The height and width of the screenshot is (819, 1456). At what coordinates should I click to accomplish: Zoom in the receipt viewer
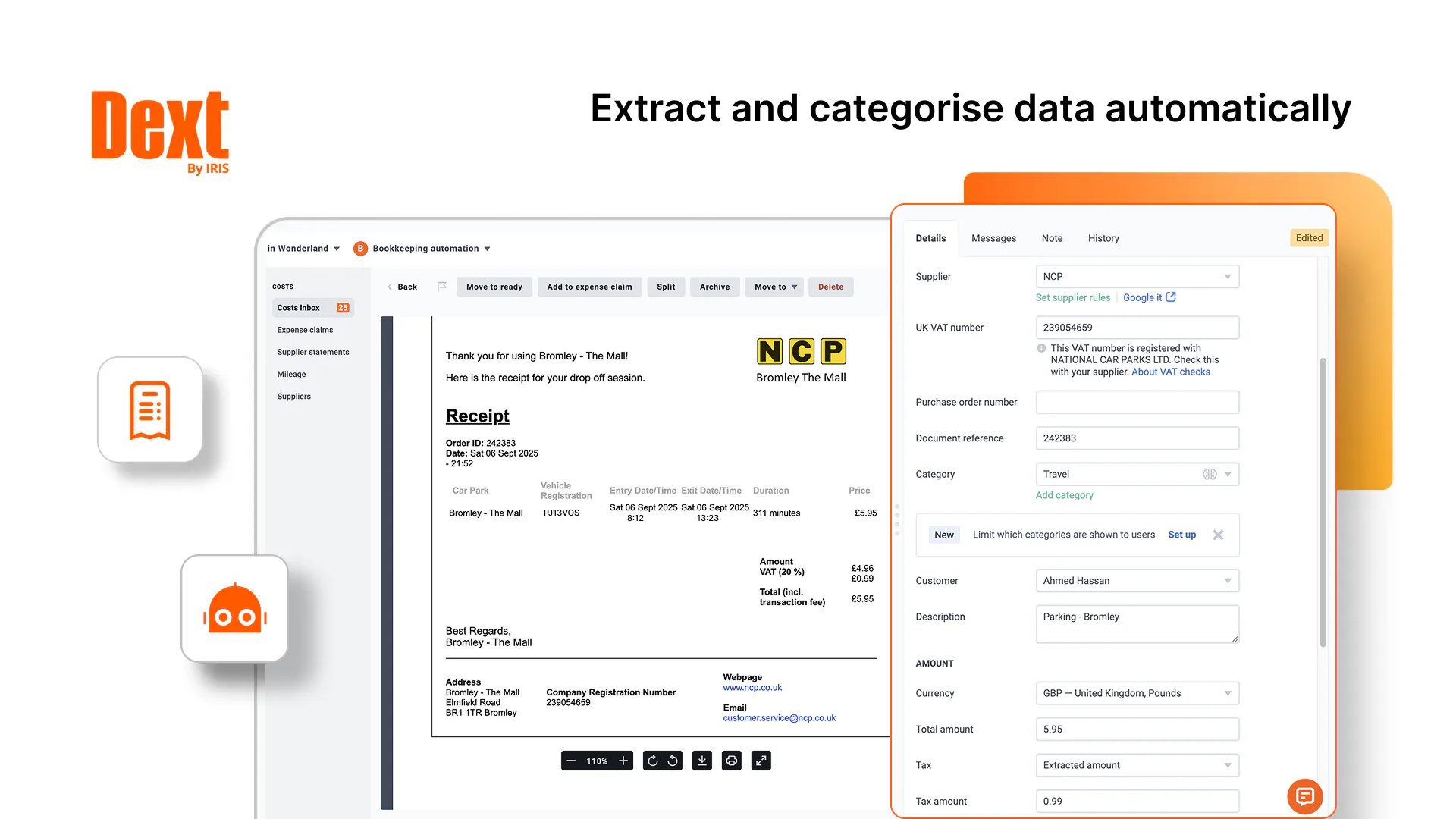623,761
